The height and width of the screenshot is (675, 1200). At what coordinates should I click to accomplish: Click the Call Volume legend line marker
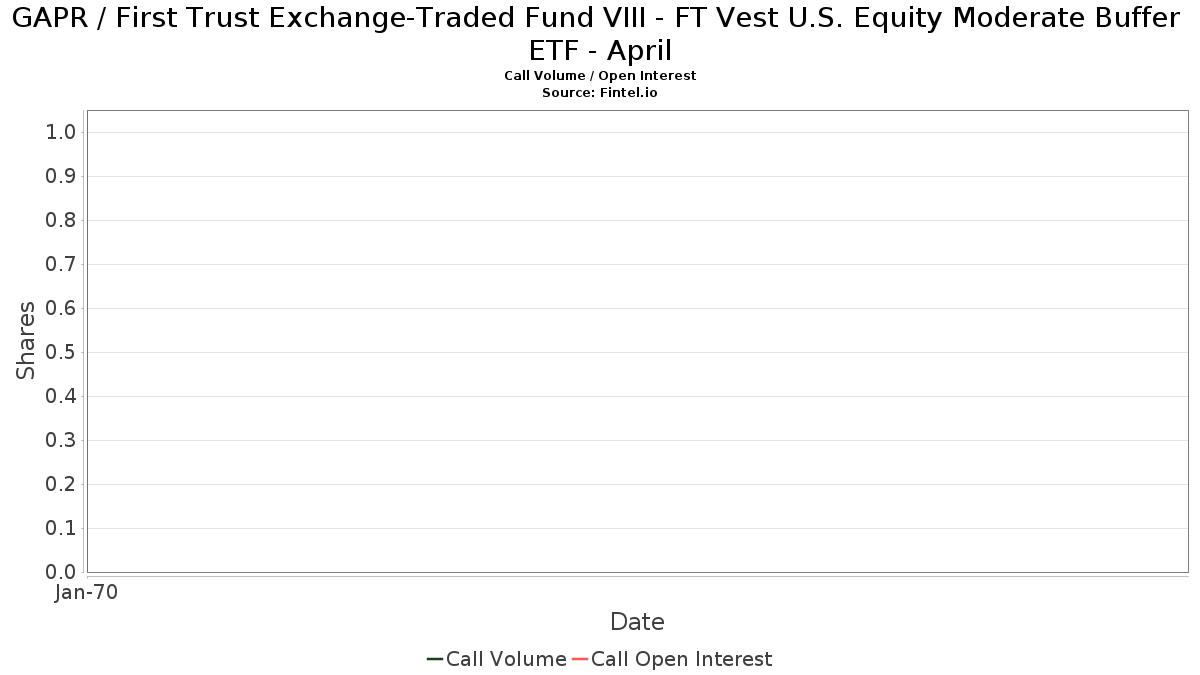[x=435, y=659]
